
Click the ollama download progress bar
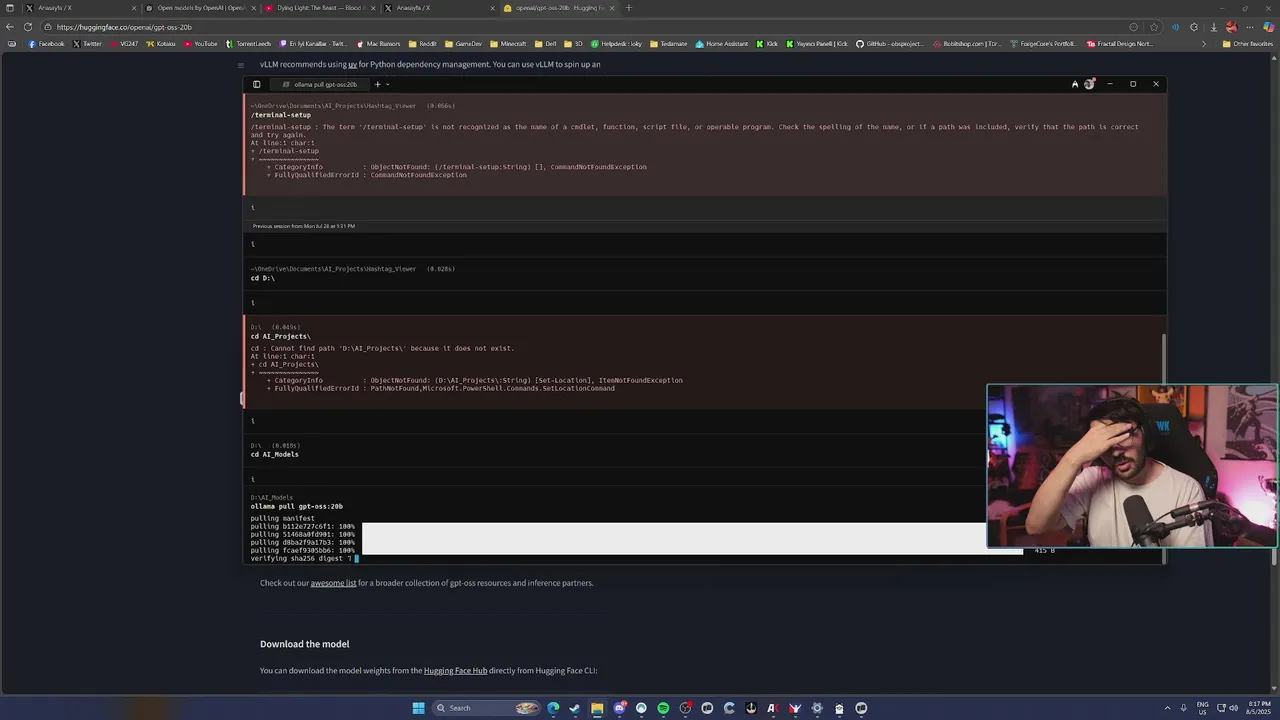(x=690, y=538)
